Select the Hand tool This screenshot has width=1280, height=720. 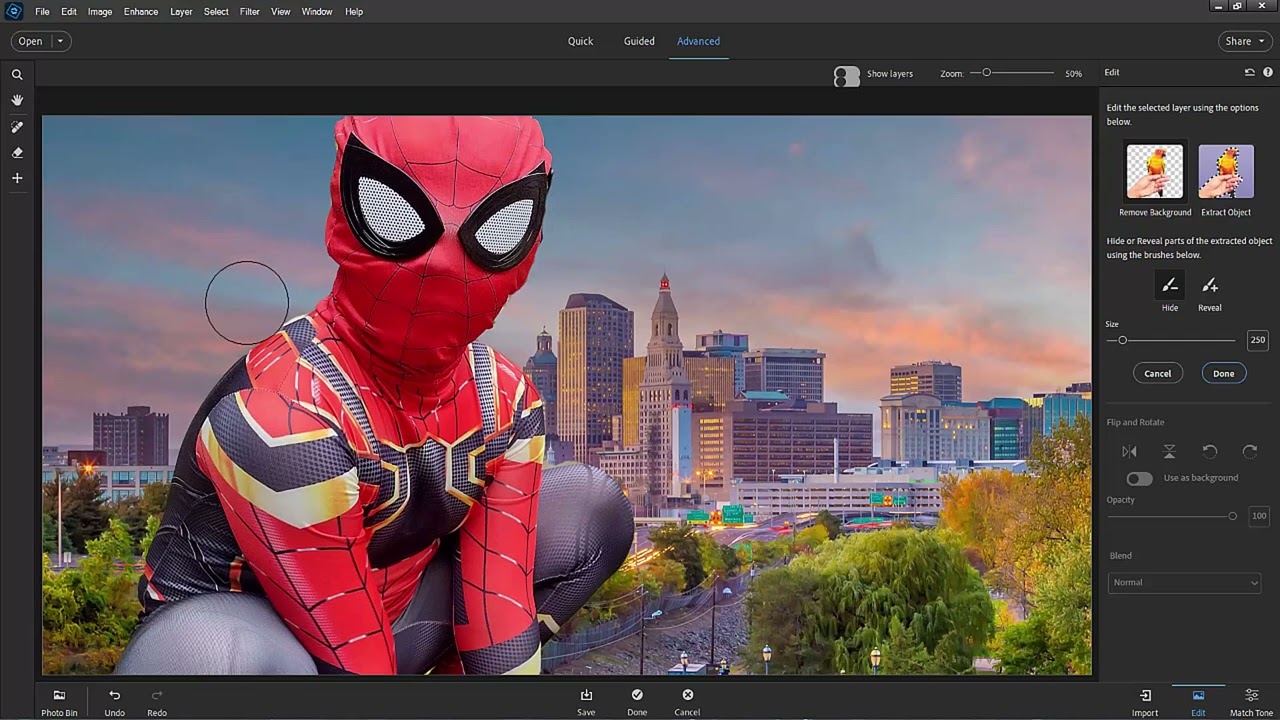point(17,100)
